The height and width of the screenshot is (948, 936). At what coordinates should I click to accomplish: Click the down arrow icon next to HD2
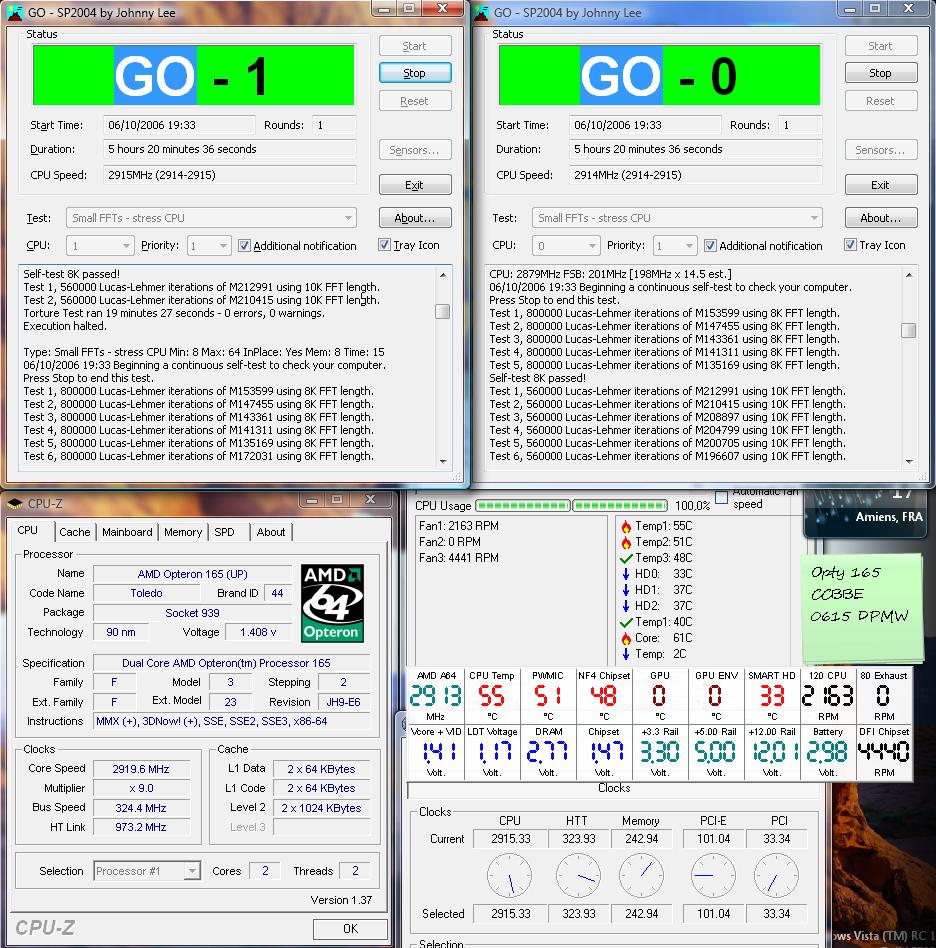(x=626, y=606)
